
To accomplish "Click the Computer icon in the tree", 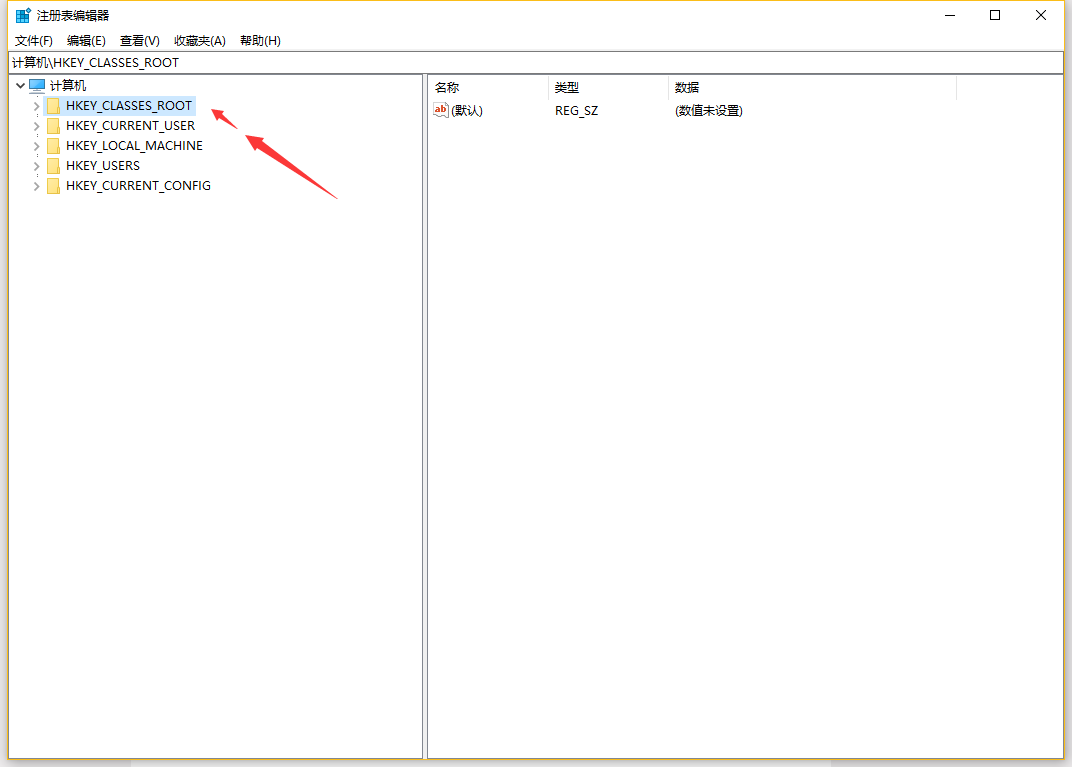I will 38,86.
